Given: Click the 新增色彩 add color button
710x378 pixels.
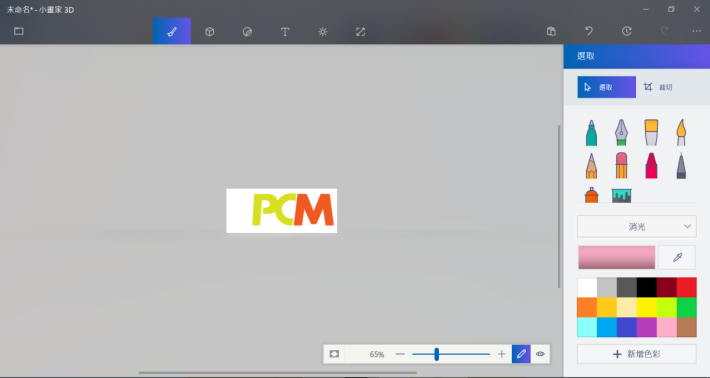Looking at the screenshot, I should pyautogui.click(x=637, y=354).
